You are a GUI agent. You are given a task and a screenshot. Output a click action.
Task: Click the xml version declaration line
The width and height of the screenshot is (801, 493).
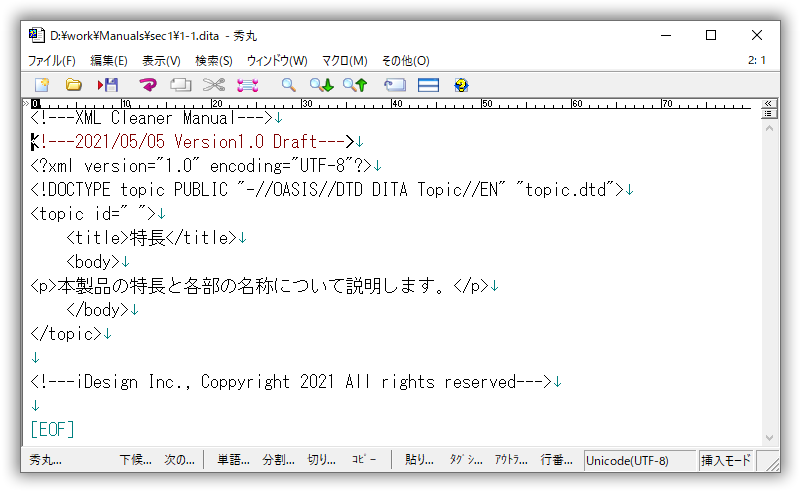201,166
